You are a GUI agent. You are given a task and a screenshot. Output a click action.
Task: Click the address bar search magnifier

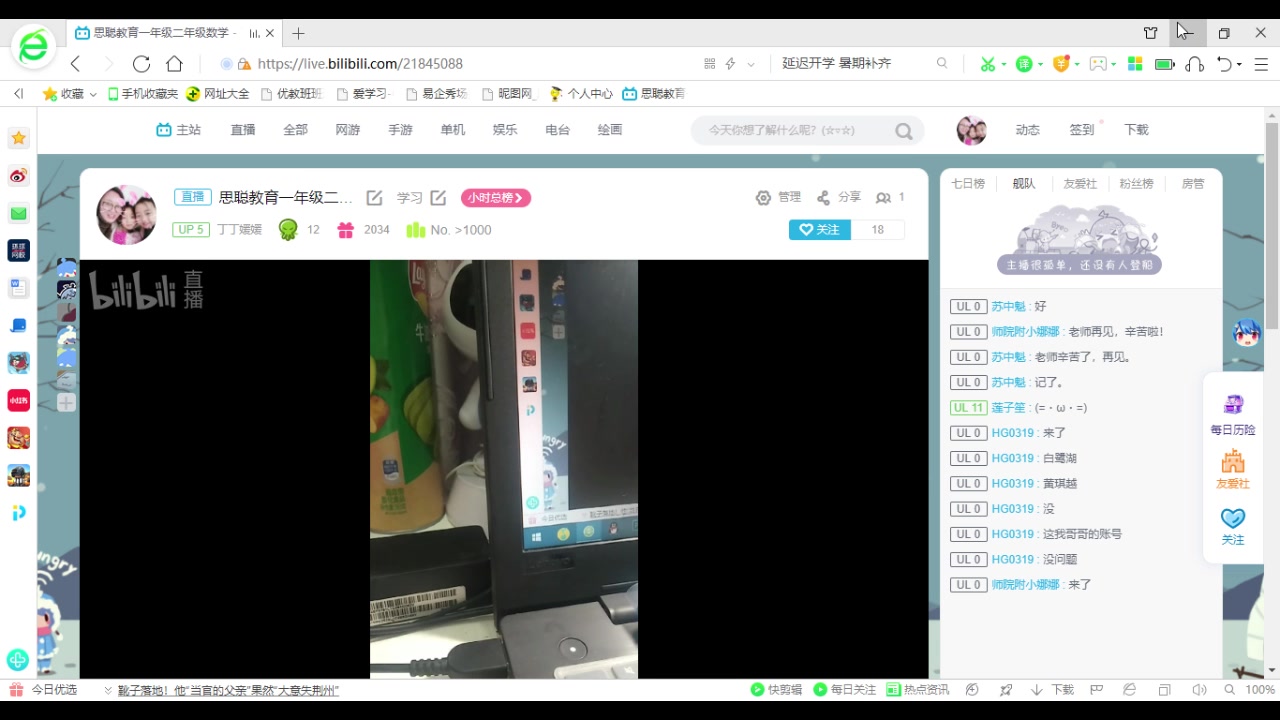[x=942, y=63]
